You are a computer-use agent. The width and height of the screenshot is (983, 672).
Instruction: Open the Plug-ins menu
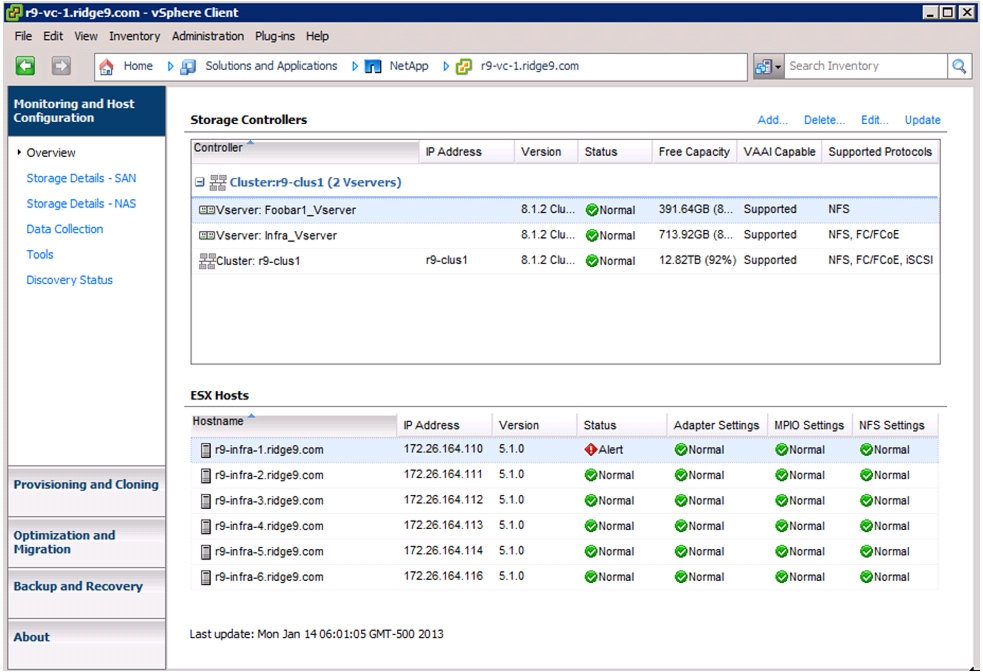click(x=275, y=36)
